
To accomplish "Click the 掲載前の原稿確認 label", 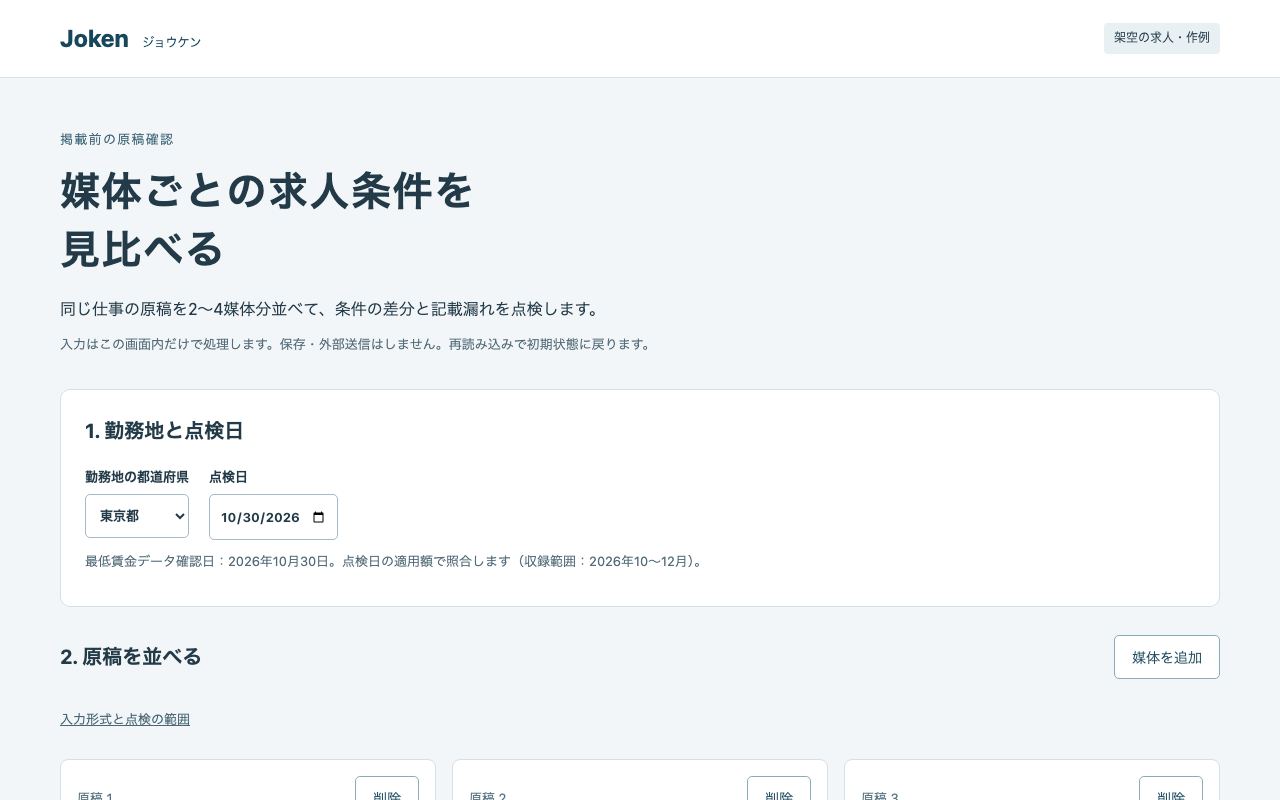I will click(117, 139).
